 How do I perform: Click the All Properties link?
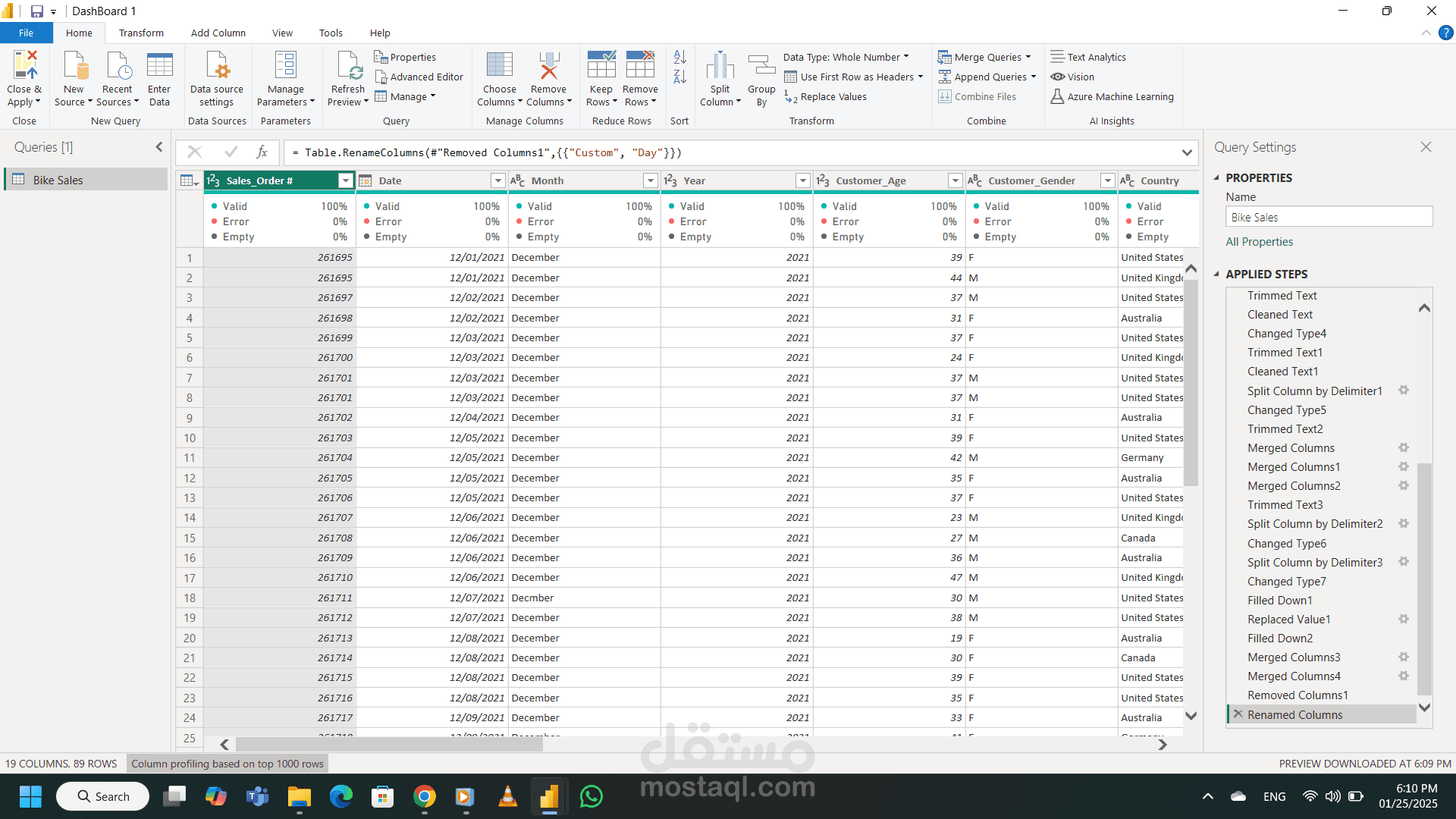pyautogui.click(x=1259, y=241)
